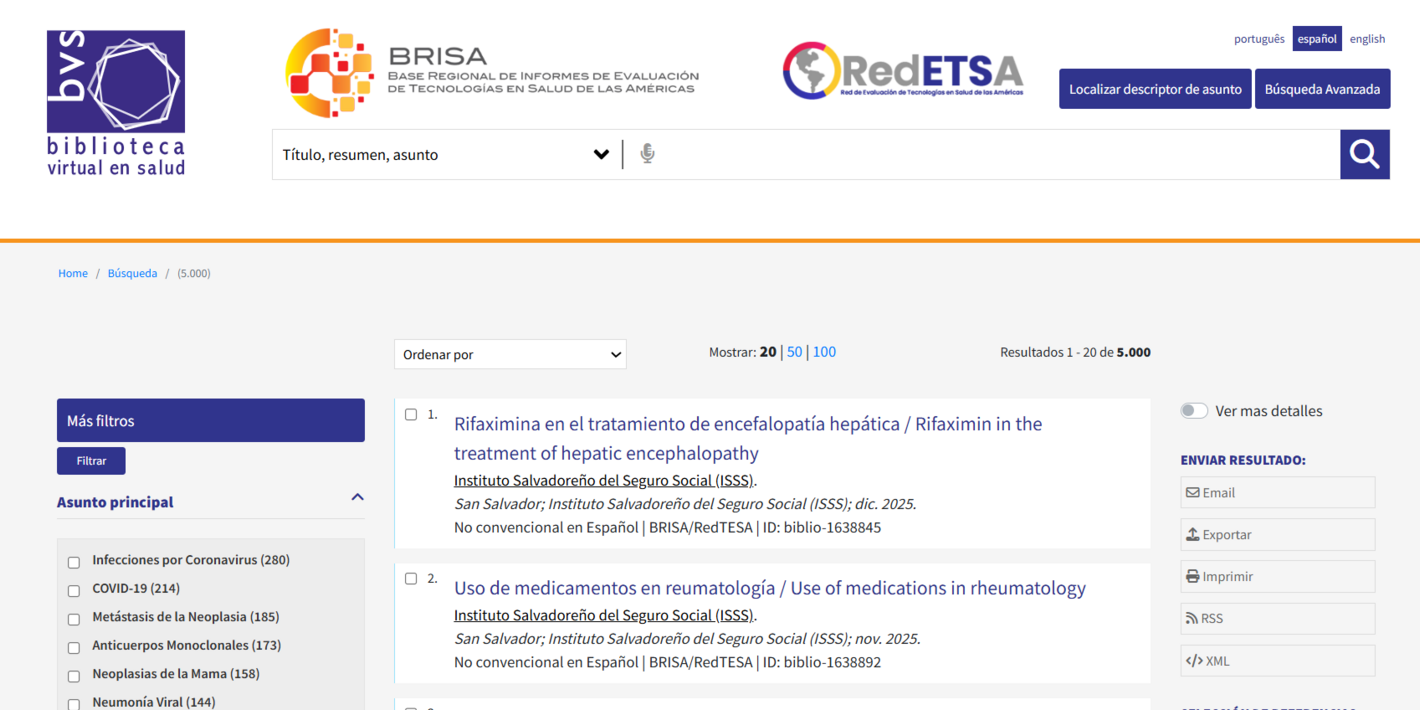The height and width of the screenshot is (710, 1420).
Task: Check the 'Infecciones por Coronavirus' filter box
Action: (x=74, y=562)
